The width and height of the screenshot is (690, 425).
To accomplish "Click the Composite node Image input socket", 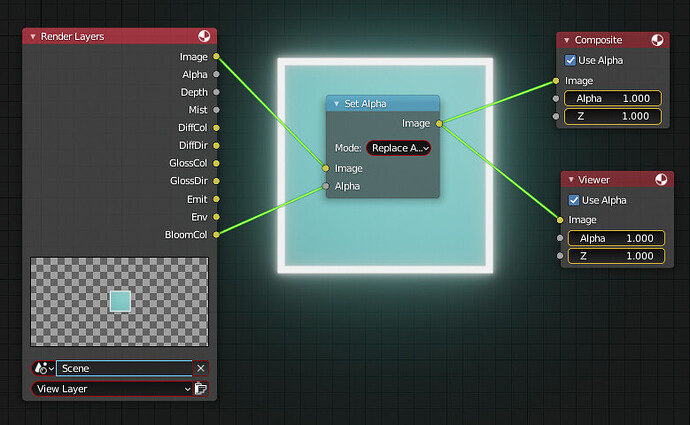I will 556,81.
